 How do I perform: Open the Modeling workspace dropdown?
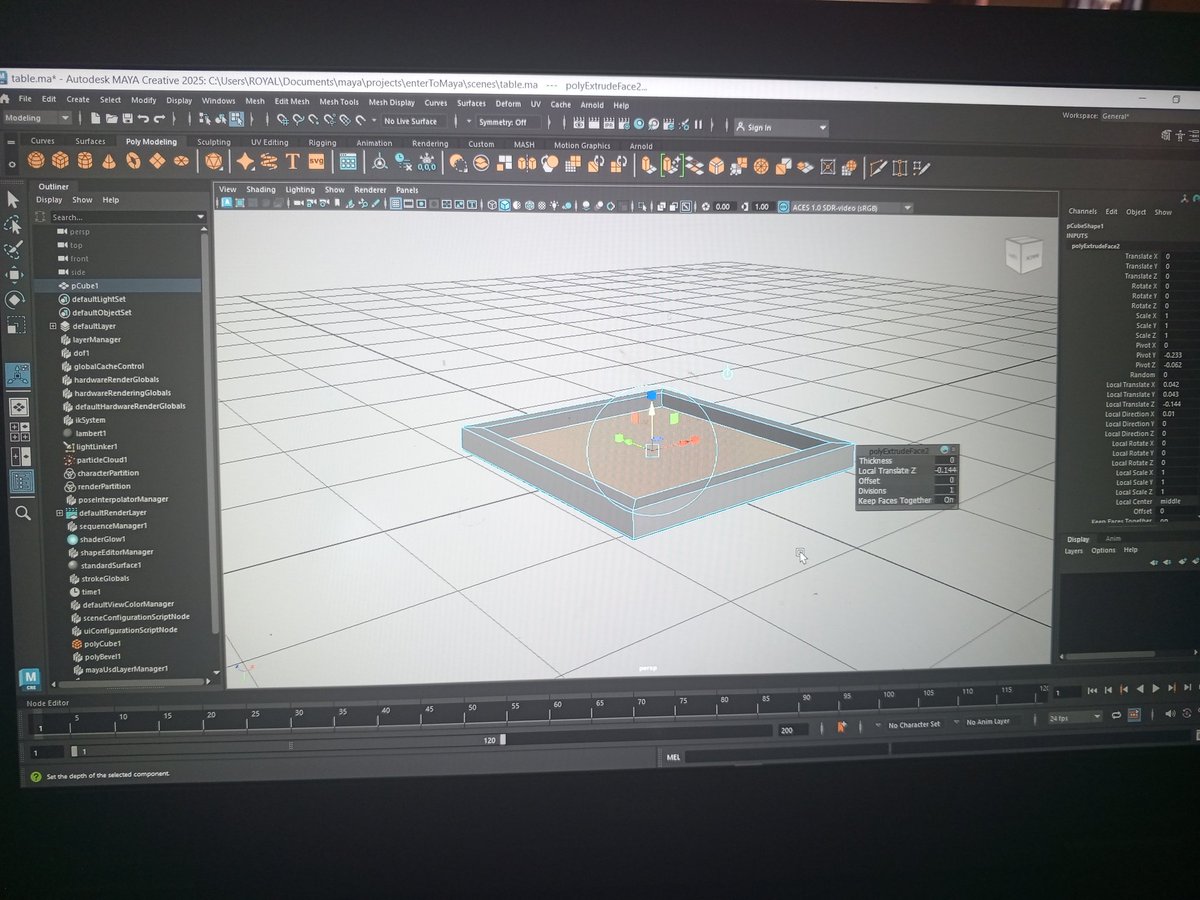coord(37,118)
